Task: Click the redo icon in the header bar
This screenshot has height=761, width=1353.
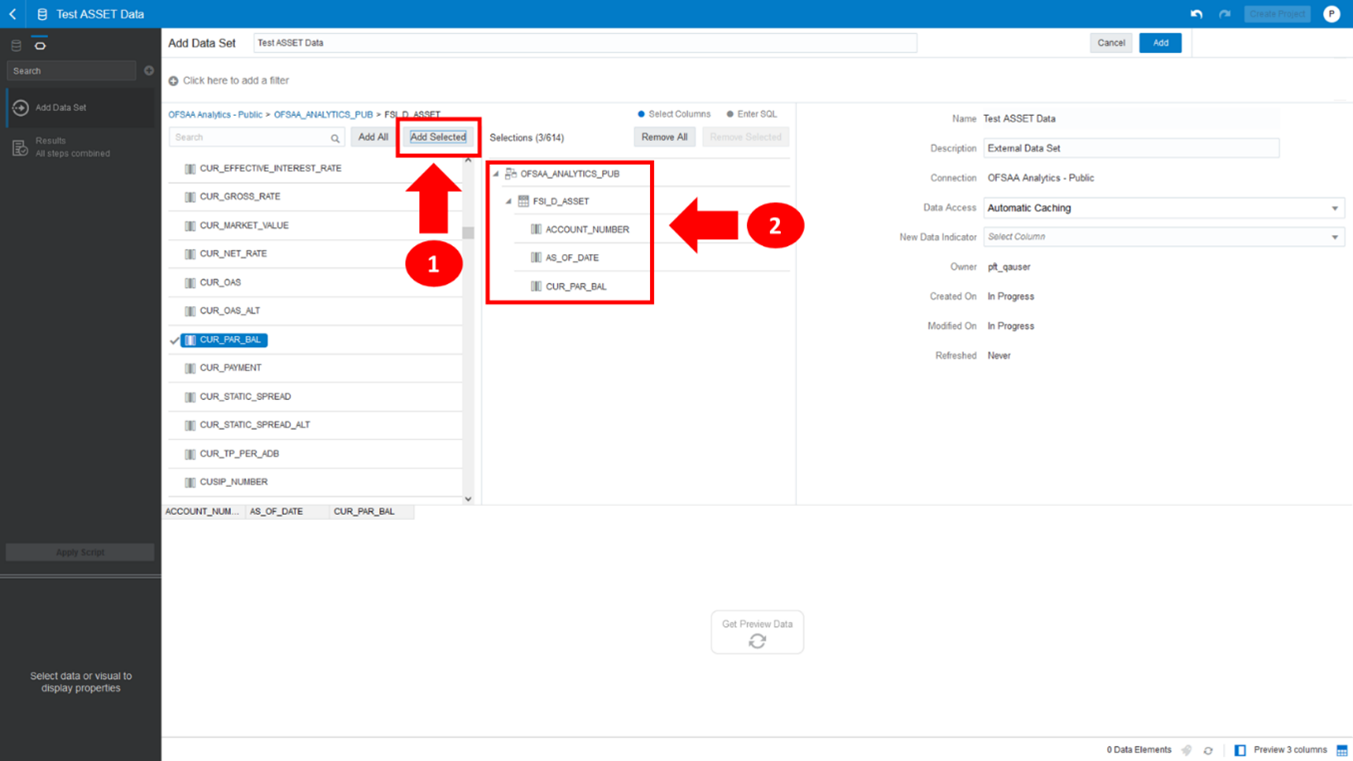Action: [x=1224, y=13]
